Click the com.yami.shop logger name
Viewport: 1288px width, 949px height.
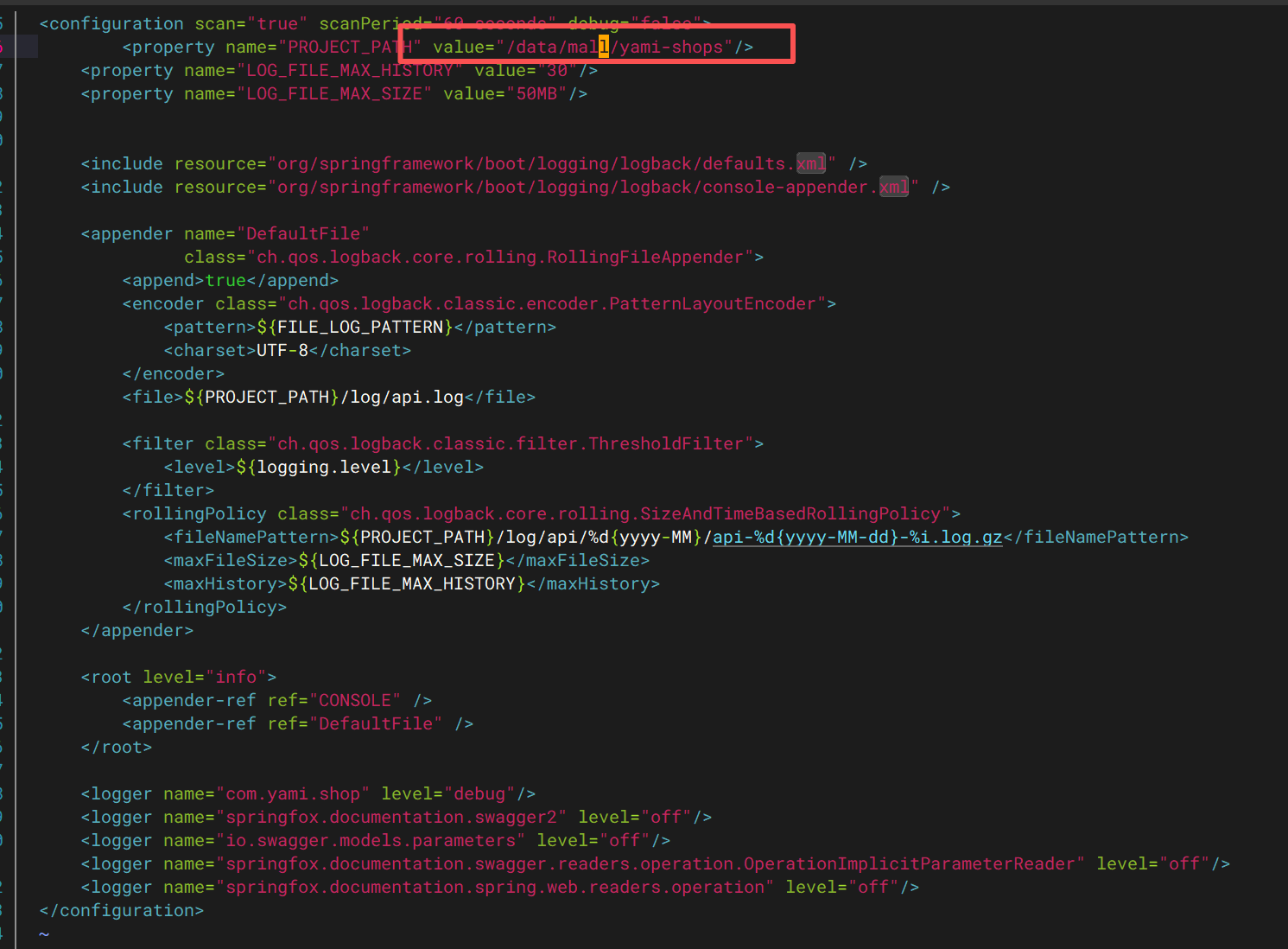pos(293,794)
